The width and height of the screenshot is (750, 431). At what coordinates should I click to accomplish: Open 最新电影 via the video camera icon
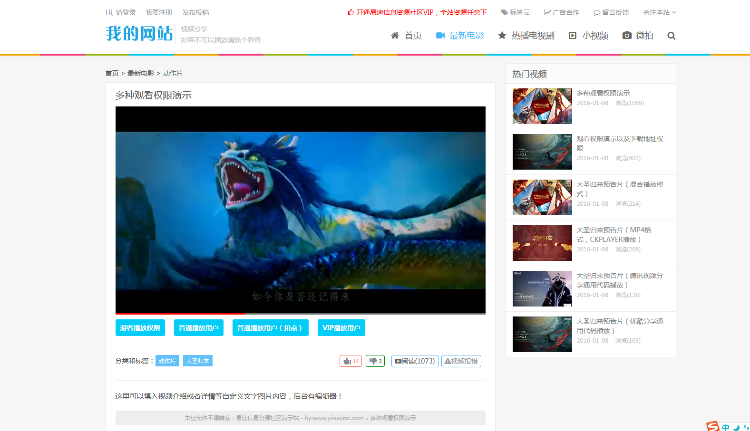pos(460,35)
